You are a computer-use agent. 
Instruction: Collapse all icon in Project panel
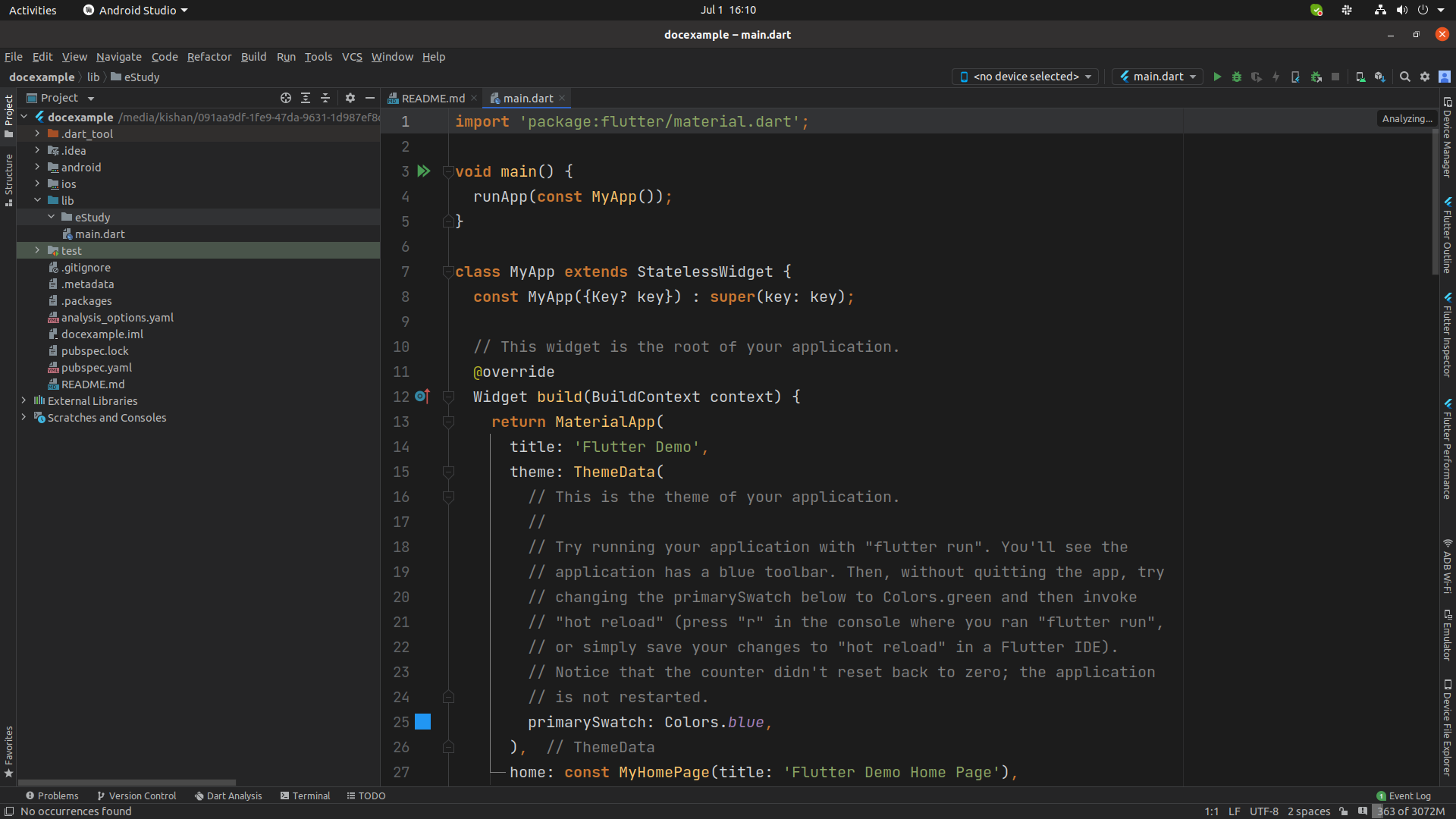click(325, 98)
